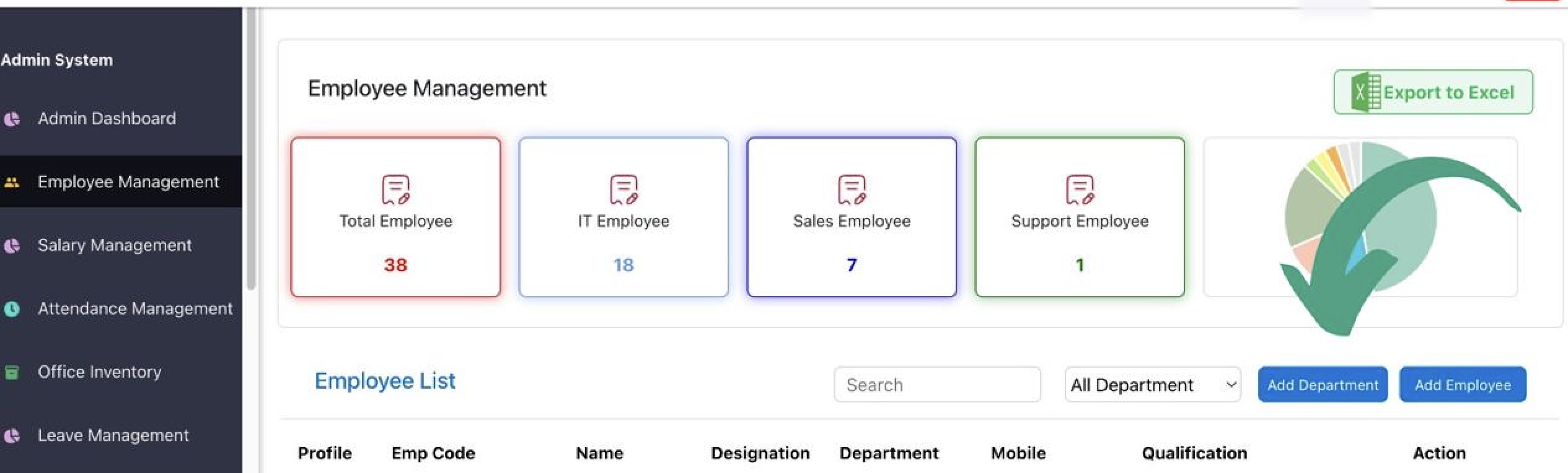This screenshot has height=473, width=1568.
Task: Click the Leave Management sidebar icon
Action: (12, 436)
